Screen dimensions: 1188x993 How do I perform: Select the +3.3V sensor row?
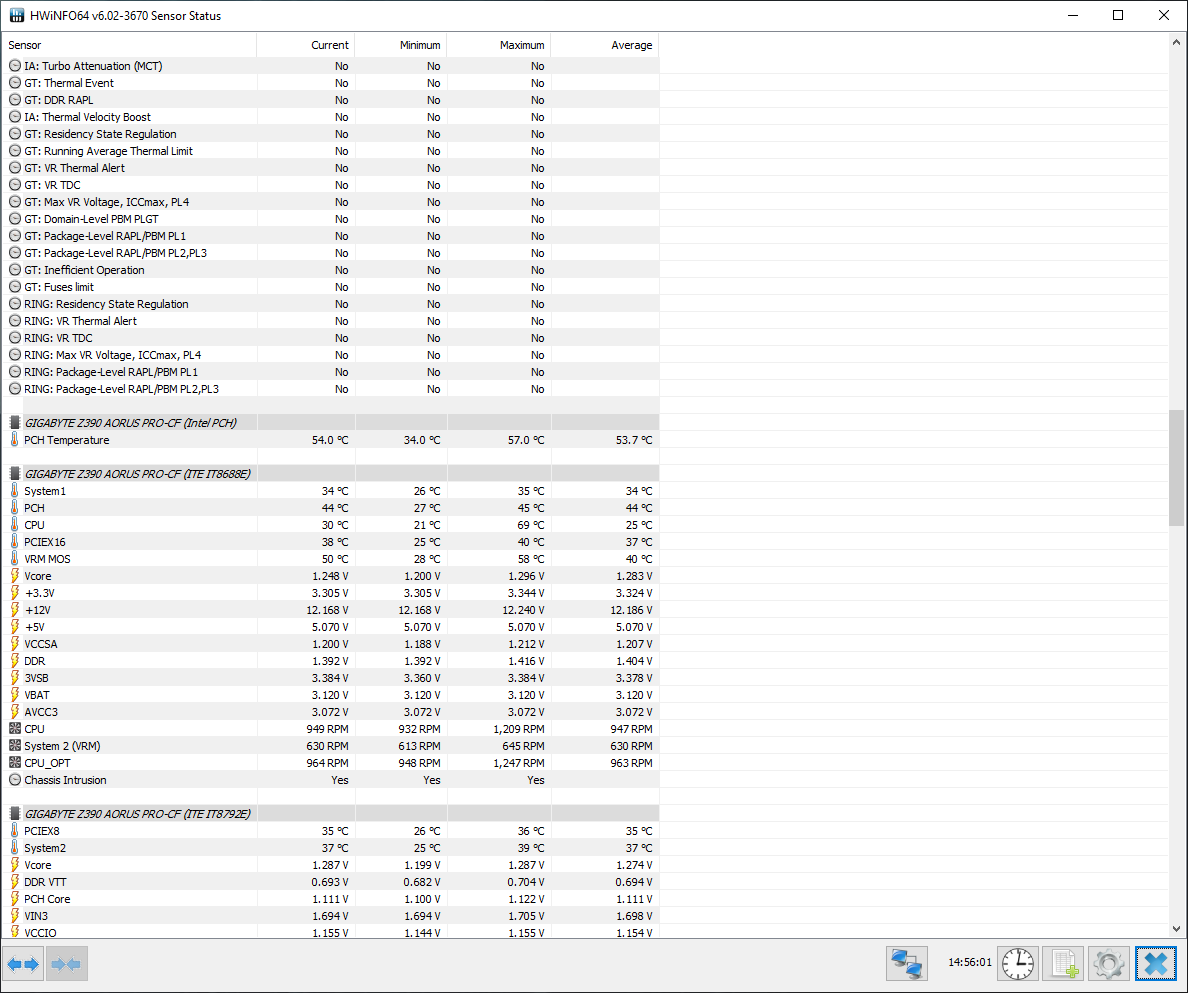330,593
